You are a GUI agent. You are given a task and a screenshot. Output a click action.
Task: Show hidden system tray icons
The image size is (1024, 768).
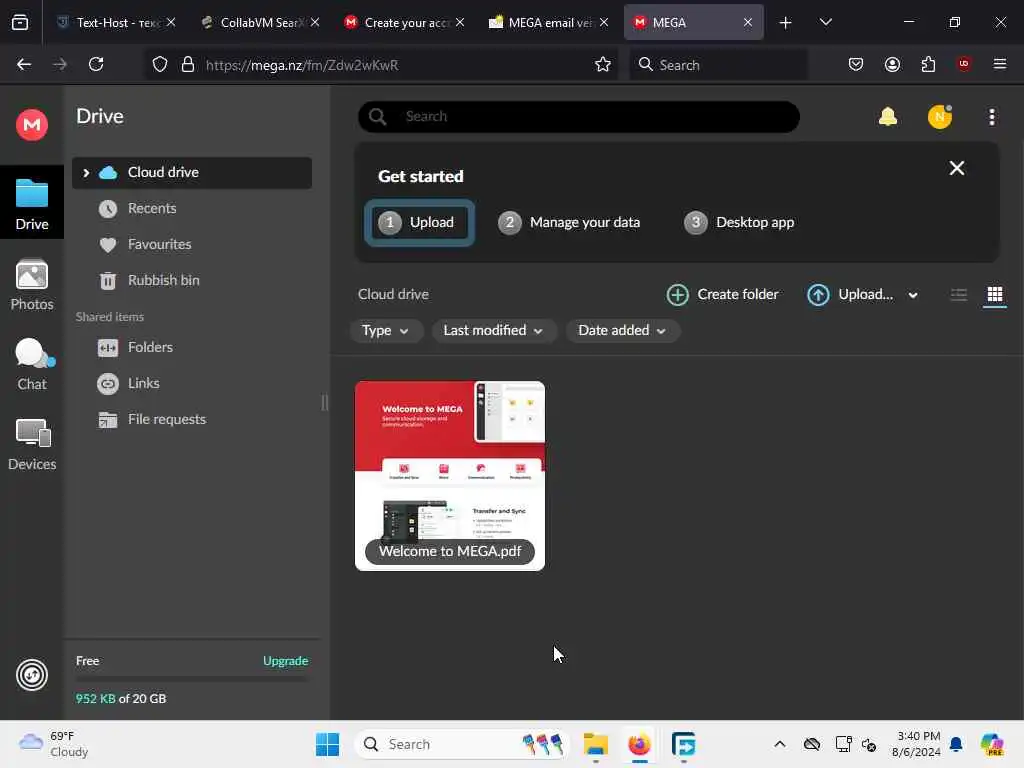(780, 744)
